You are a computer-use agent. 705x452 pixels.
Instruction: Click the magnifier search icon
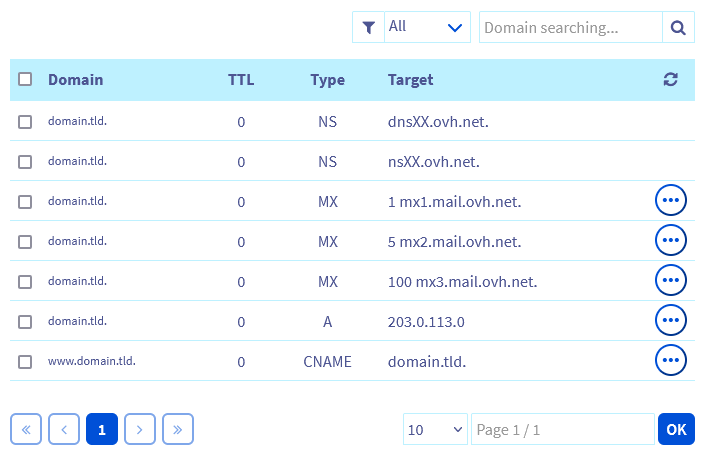coord(678,28)
